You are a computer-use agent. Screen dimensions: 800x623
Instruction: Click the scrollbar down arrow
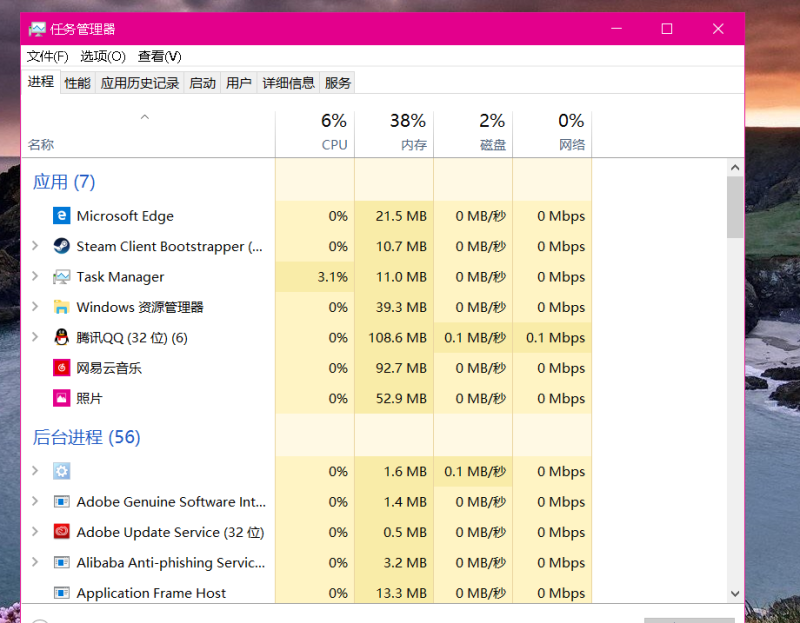(x=735, y=593)
